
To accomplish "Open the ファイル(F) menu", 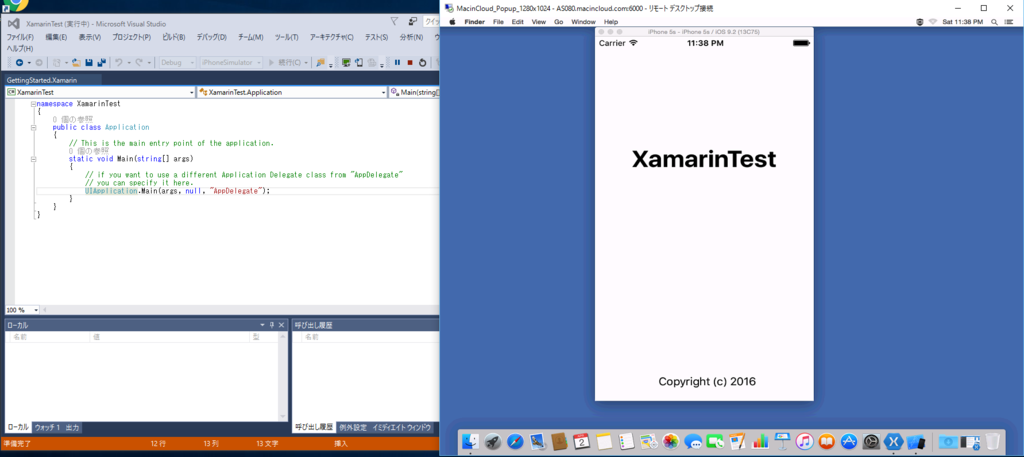I will [21, 37].
